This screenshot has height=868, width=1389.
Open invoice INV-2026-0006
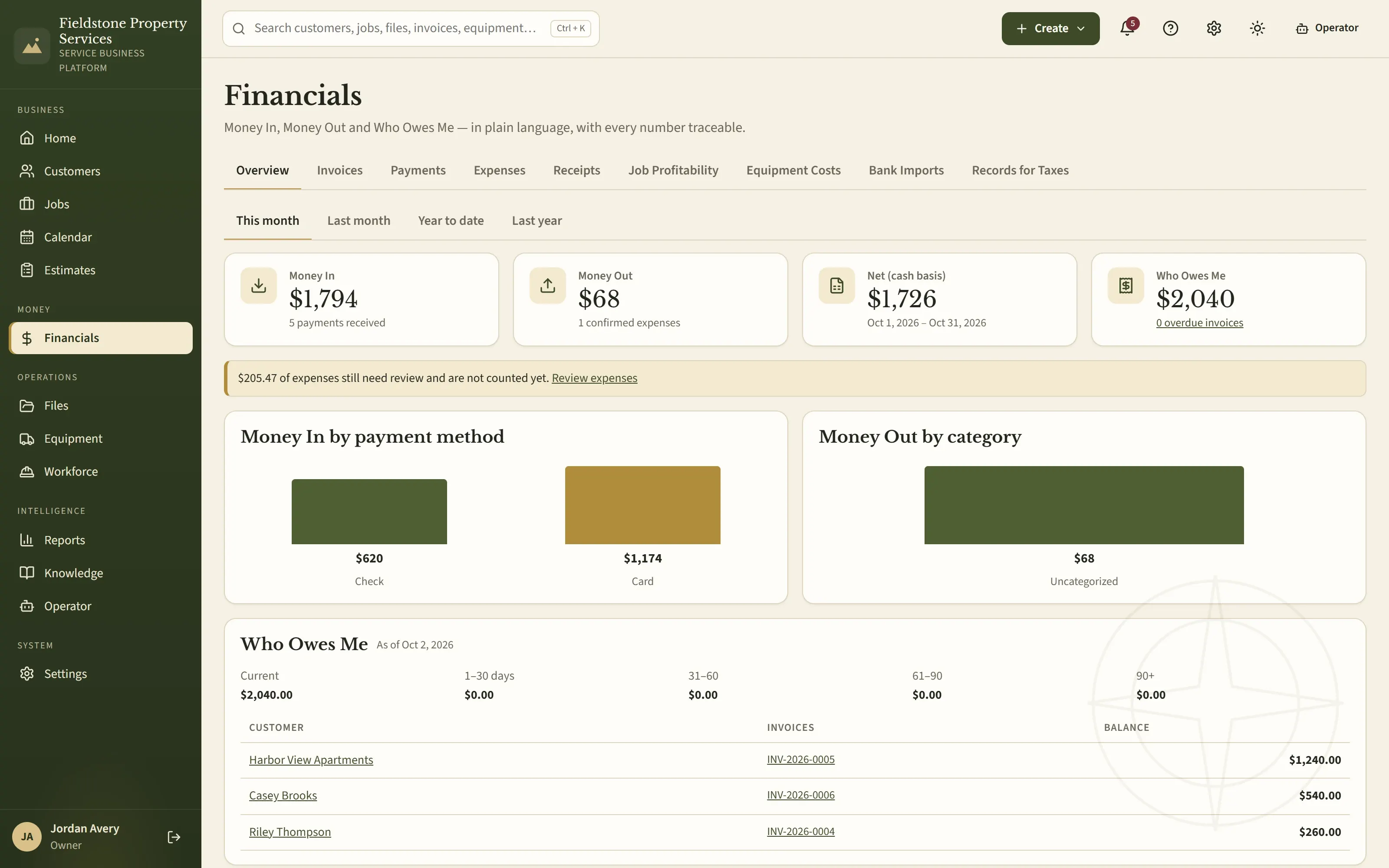[x=801, y=795]
